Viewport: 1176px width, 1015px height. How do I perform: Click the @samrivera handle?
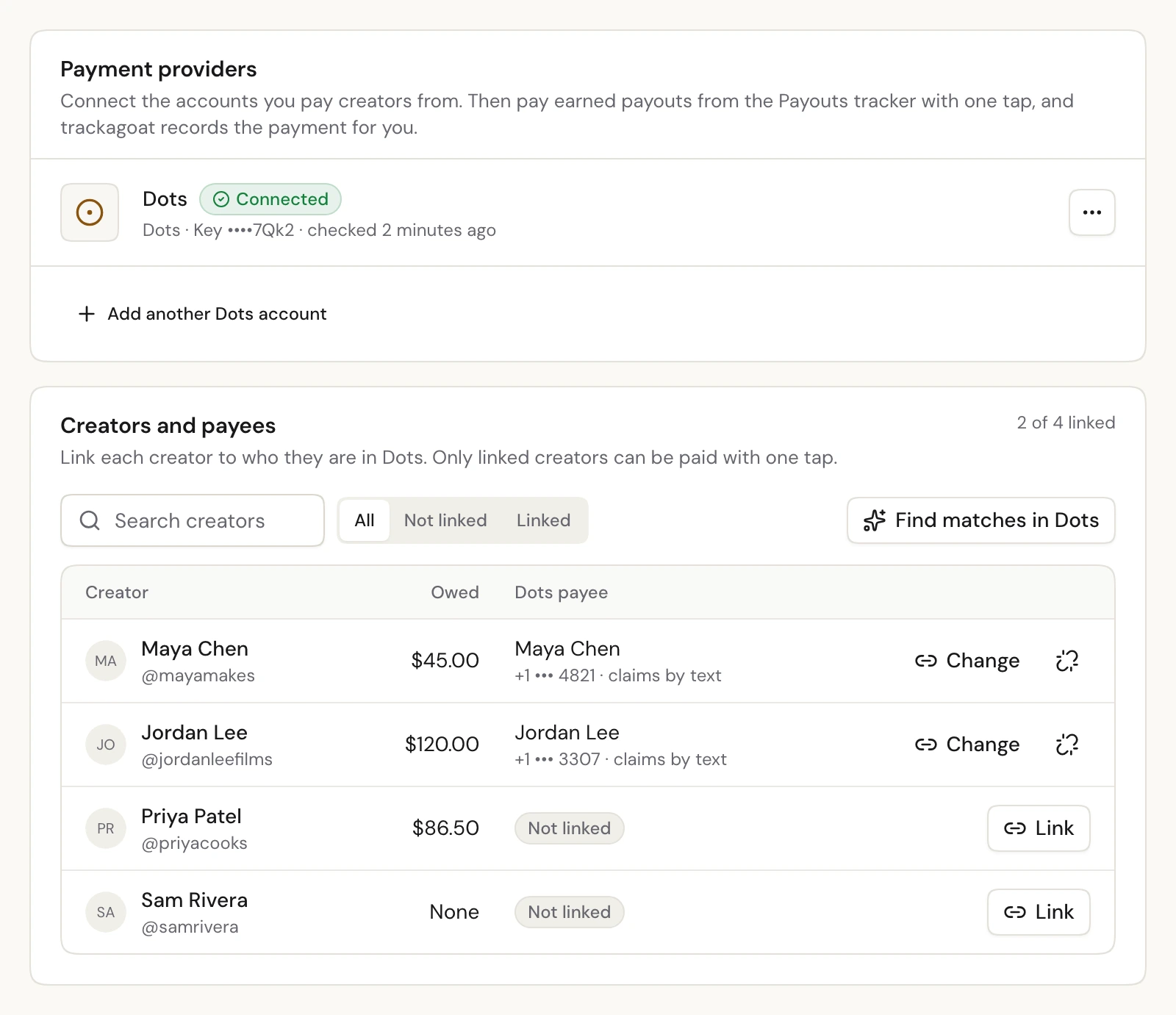(190, 928)
